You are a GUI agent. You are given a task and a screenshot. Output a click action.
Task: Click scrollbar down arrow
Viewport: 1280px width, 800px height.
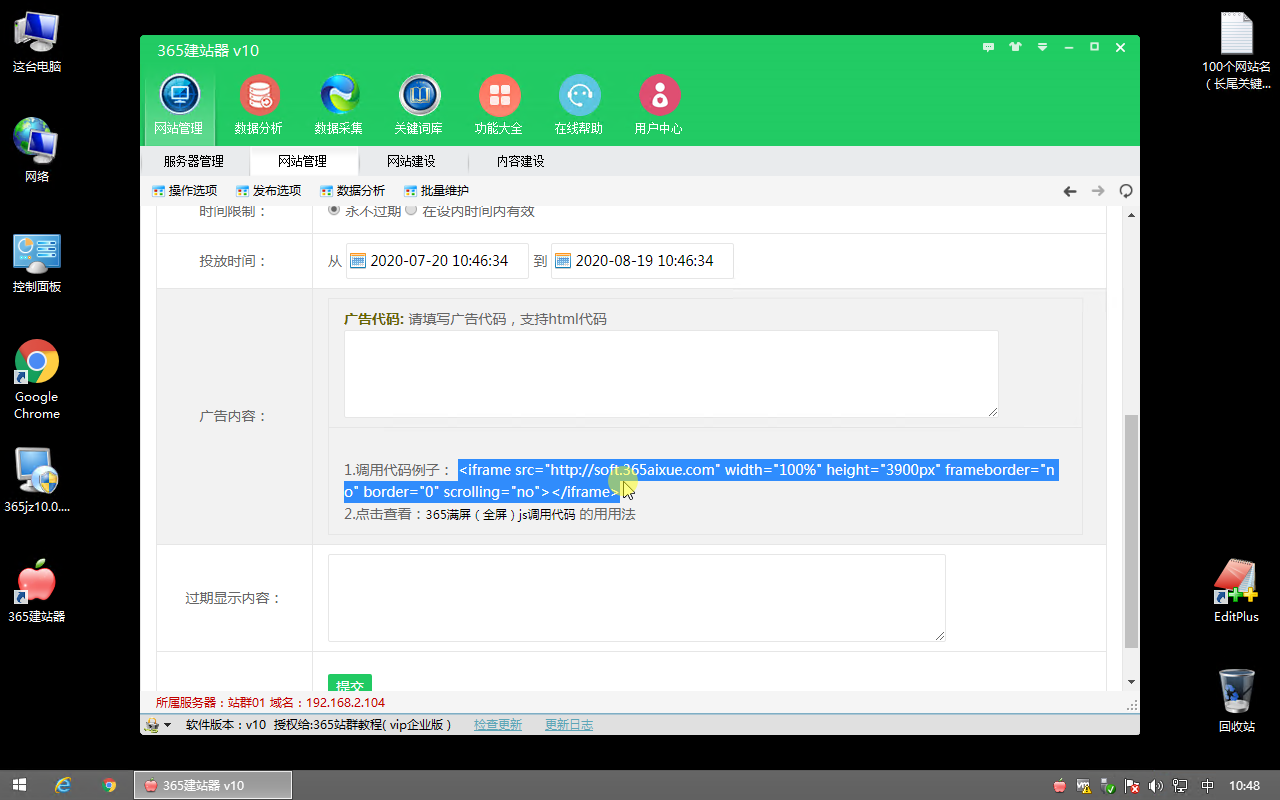pos(1131,682)
